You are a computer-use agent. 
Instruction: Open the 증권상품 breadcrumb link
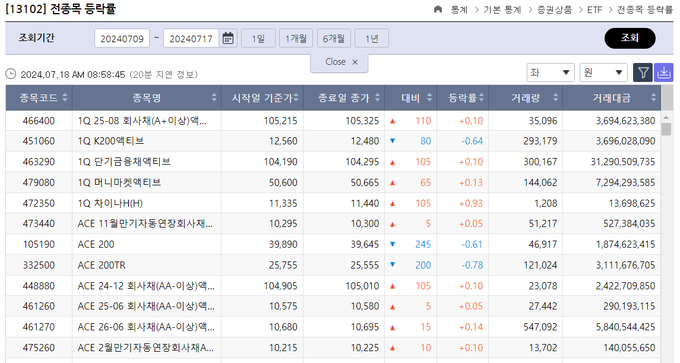tap(555, 10)
